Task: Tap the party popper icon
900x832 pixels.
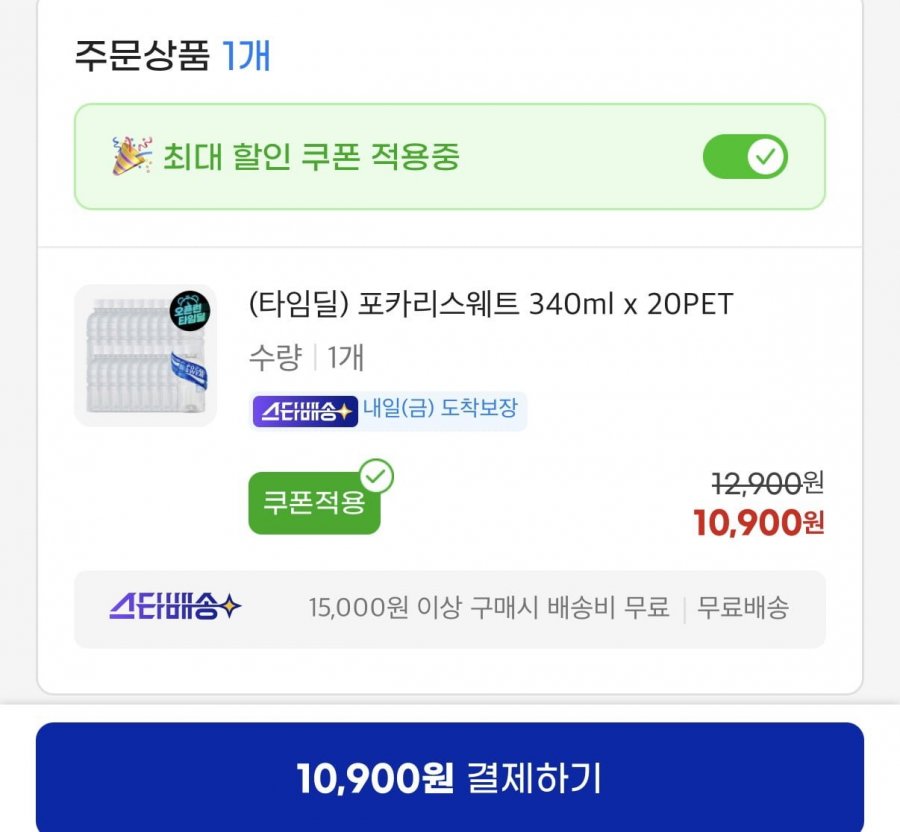Action: (131, 157)
